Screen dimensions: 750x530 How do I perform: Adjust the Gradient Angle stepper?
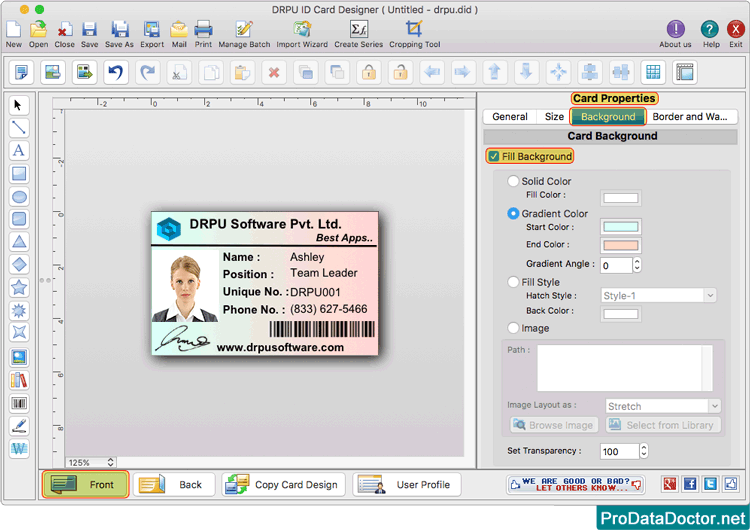click(637, 265)
